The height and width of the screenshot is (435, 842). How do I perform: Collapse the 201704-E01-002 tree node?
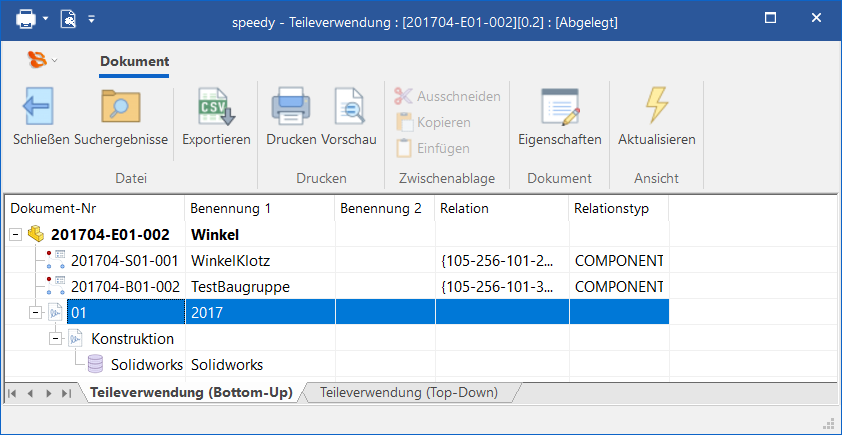(15, 235)
